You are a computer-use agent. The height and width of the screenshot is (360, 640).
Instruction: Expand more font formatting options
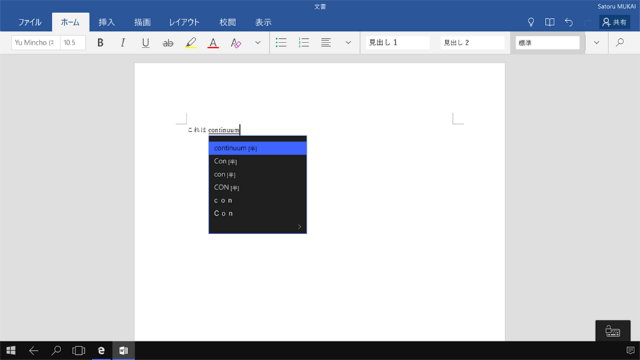tap(258, 43)
